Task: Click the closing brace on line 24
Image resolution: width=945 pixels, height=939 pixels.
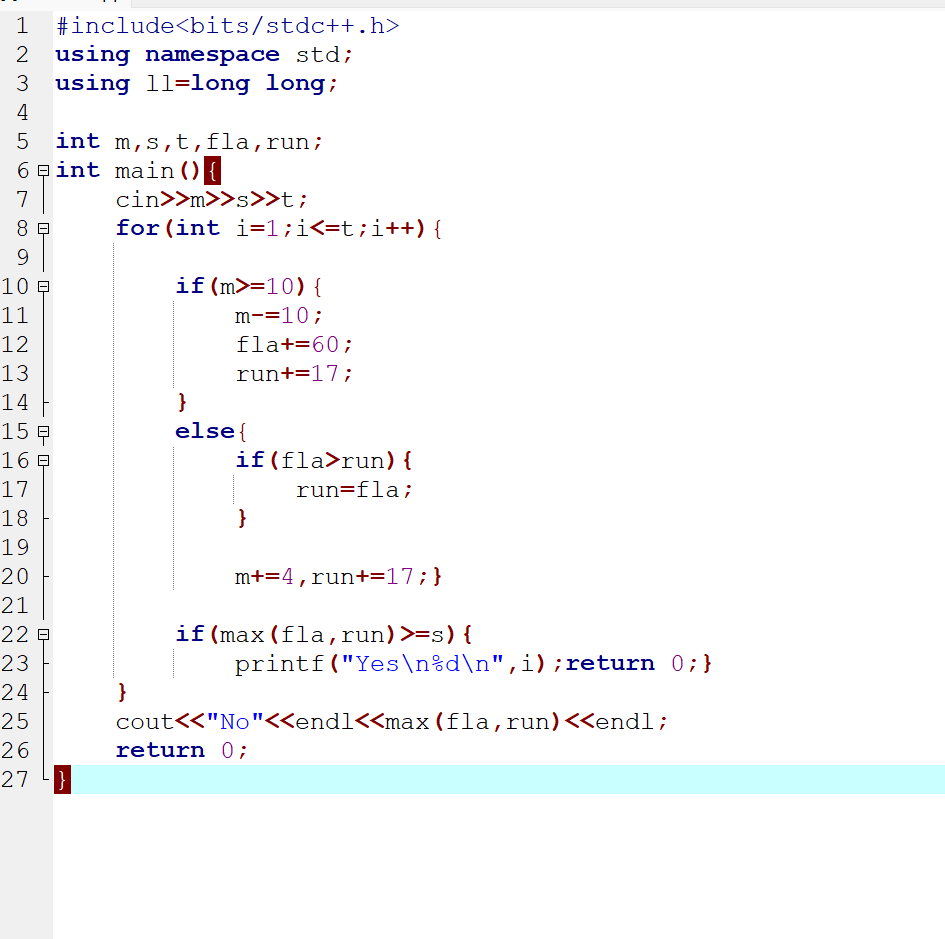Action: click(122, 692)
